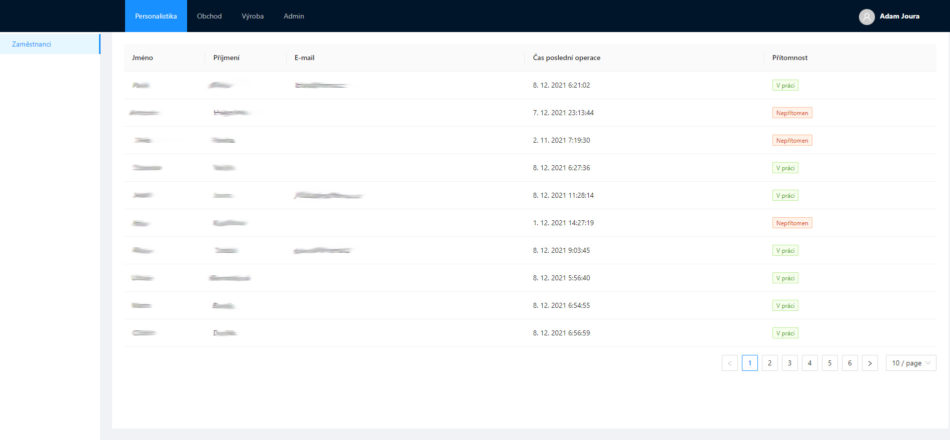Click V práci tag in 5:56:40 row
Viewport: 950px width, 440px height.
785,278
